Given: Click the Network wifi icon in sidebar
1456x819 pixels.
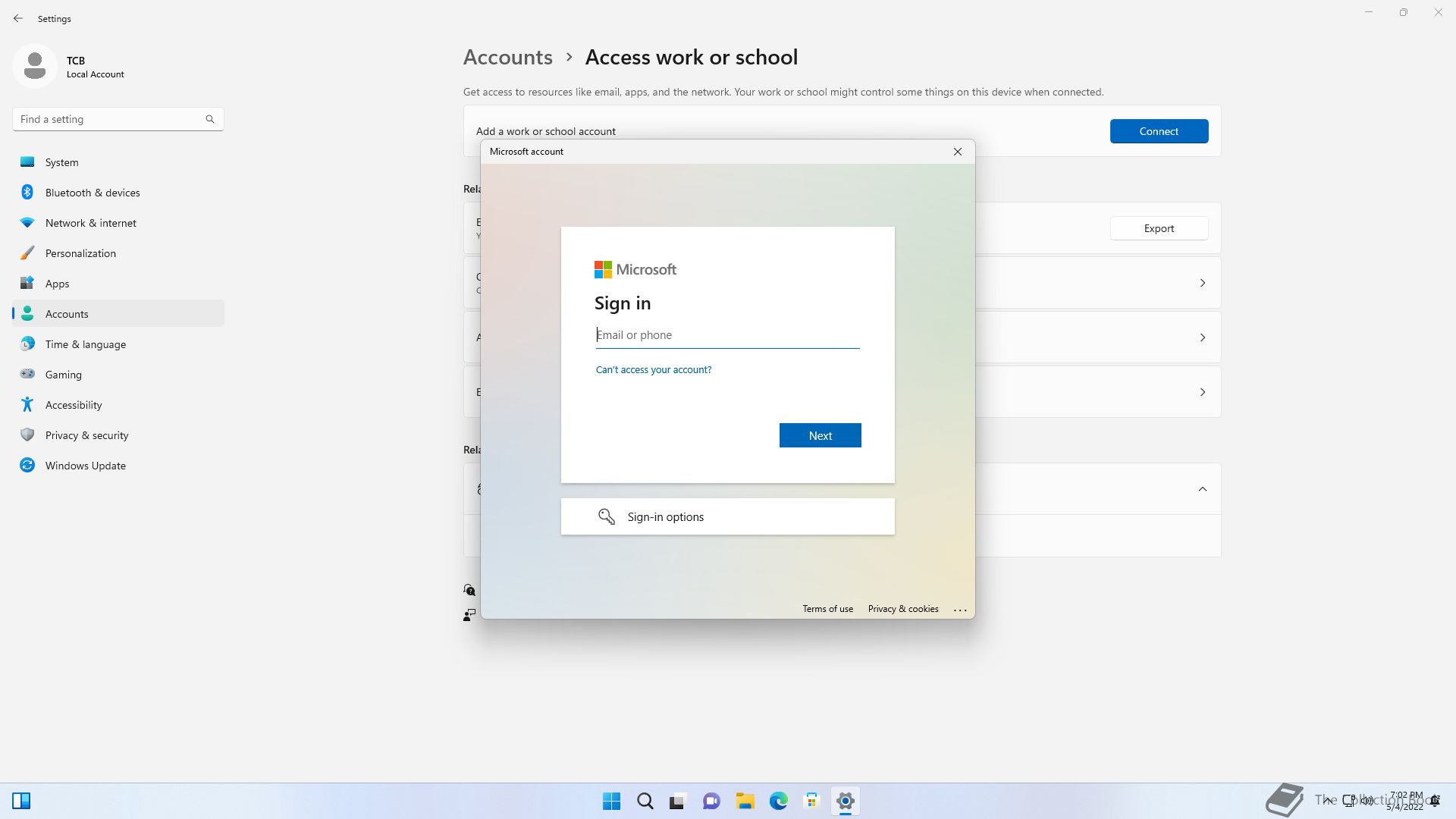Looking at the screenshot, I should click(27, 222).
